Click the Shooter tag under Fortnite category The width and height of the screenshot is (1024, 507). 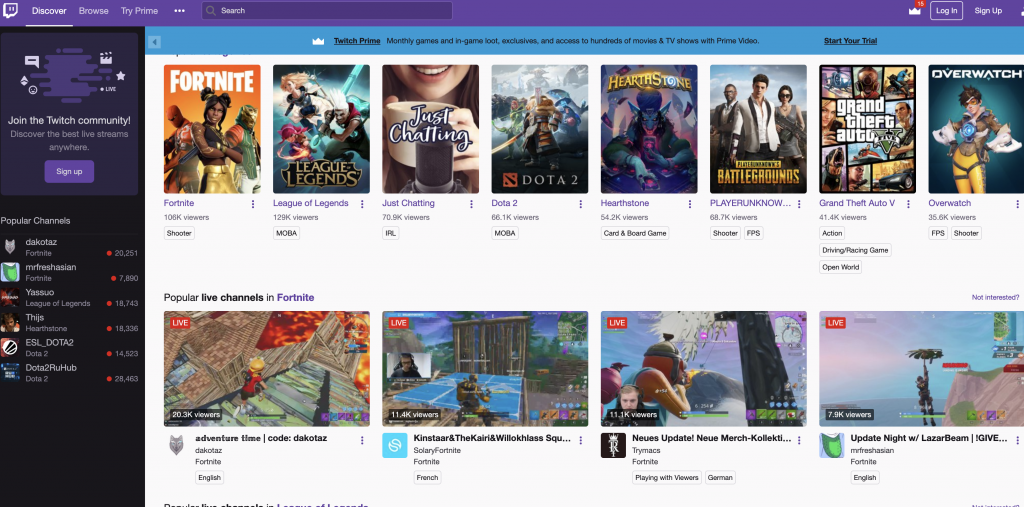pyautogui.click(x=179, y=233)
